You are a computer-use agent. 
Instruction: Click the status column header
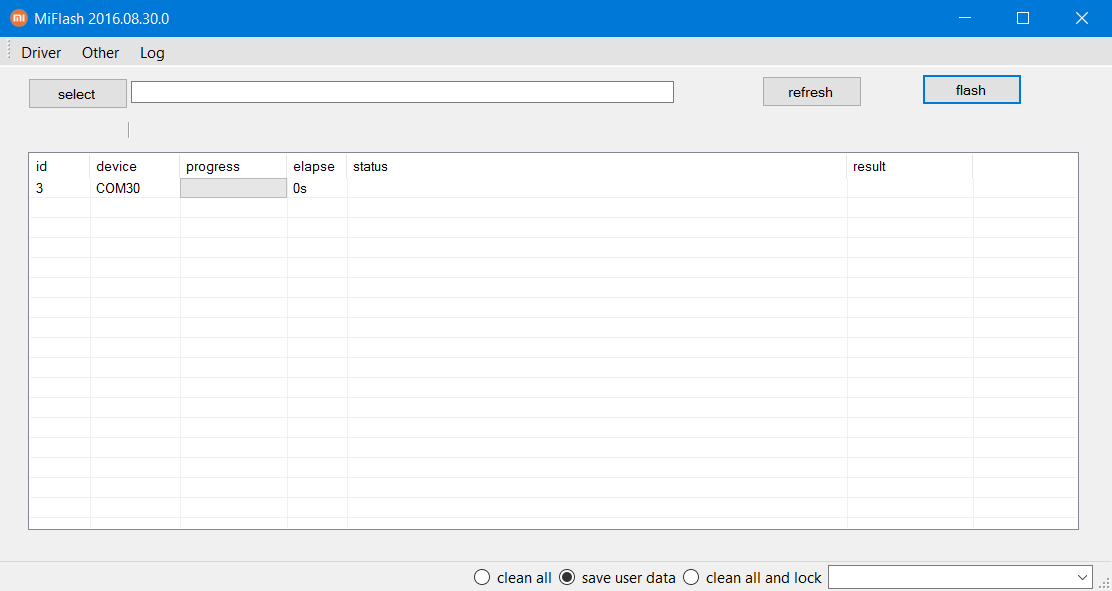[x=597, y=167]
